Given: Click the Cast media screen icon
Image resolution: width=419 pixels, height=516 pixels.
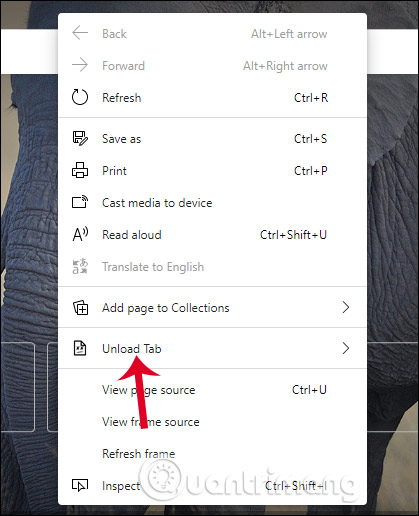Looking at the screenshot, I should click(80, 202).
